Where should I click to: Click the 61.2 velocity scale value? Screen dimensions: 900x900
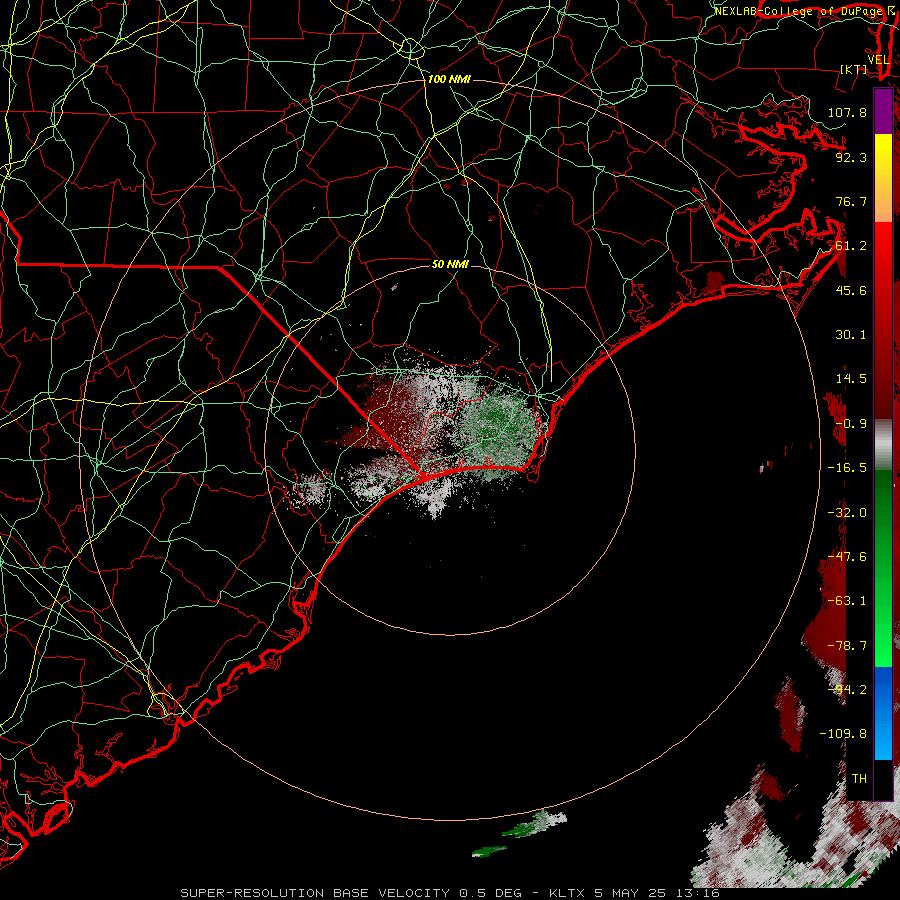851,246
